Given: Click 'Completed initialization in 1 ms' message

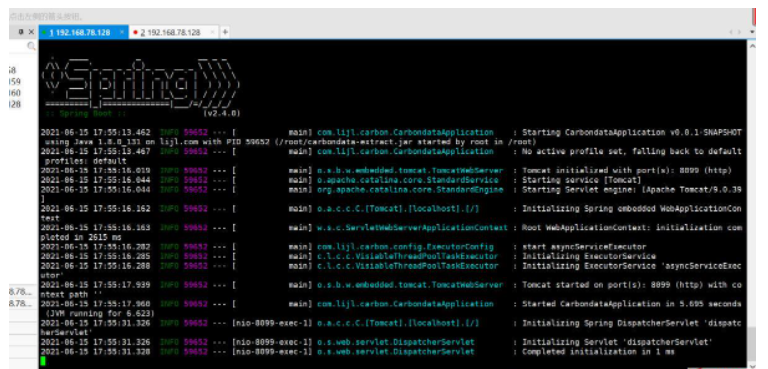Looking at the screenshot, I should point(598,352).
